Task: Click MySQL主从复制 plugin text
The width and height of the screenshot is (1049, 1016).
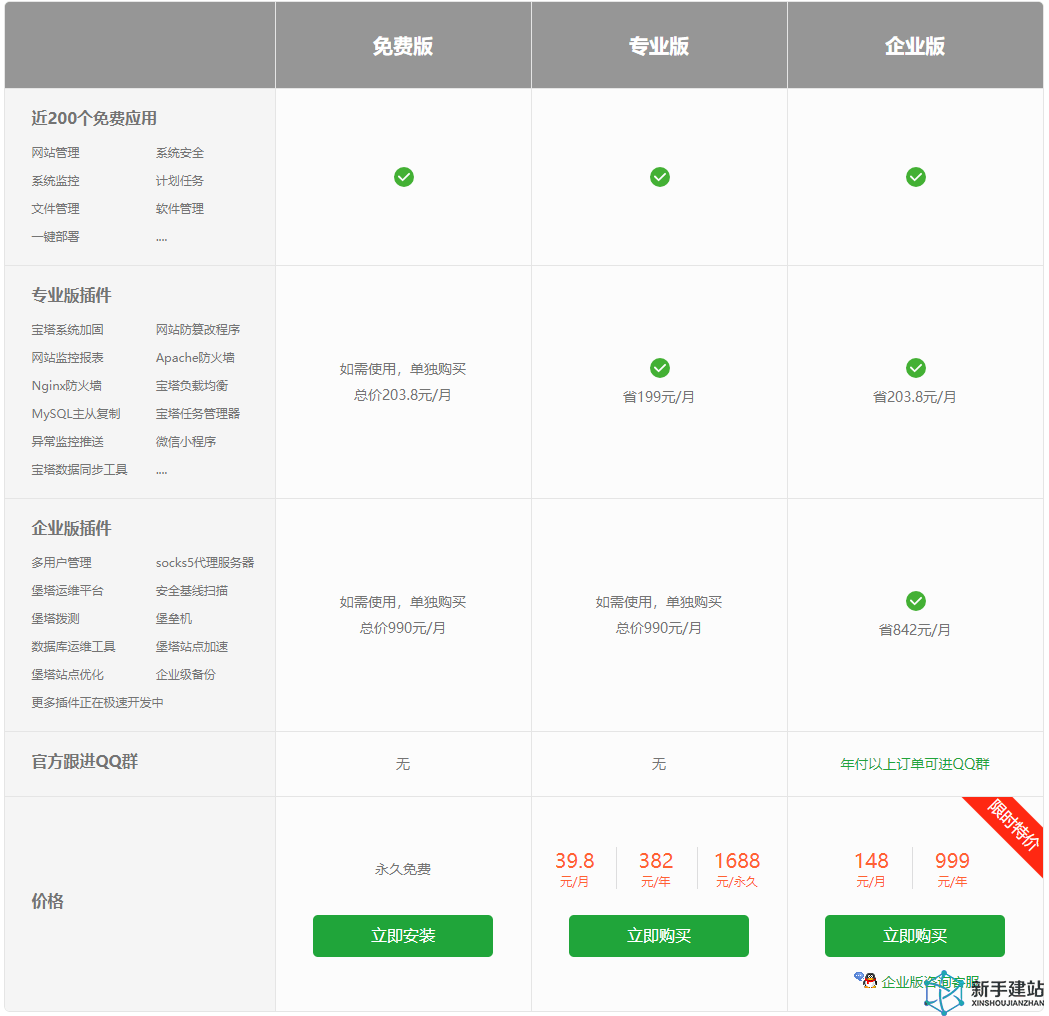Action: point(76,414)
